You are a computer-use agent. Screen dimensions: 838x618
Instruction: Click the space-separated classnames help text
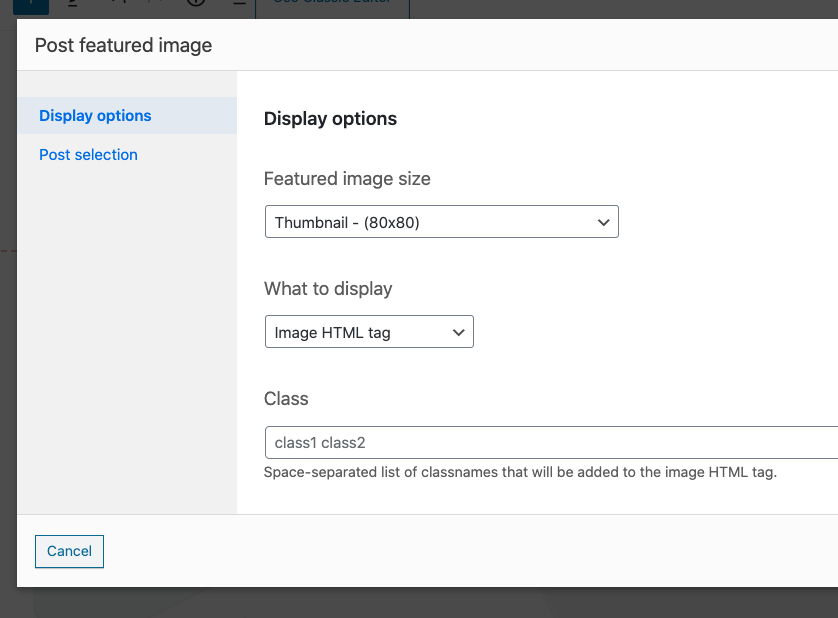(x=520, y=472)
